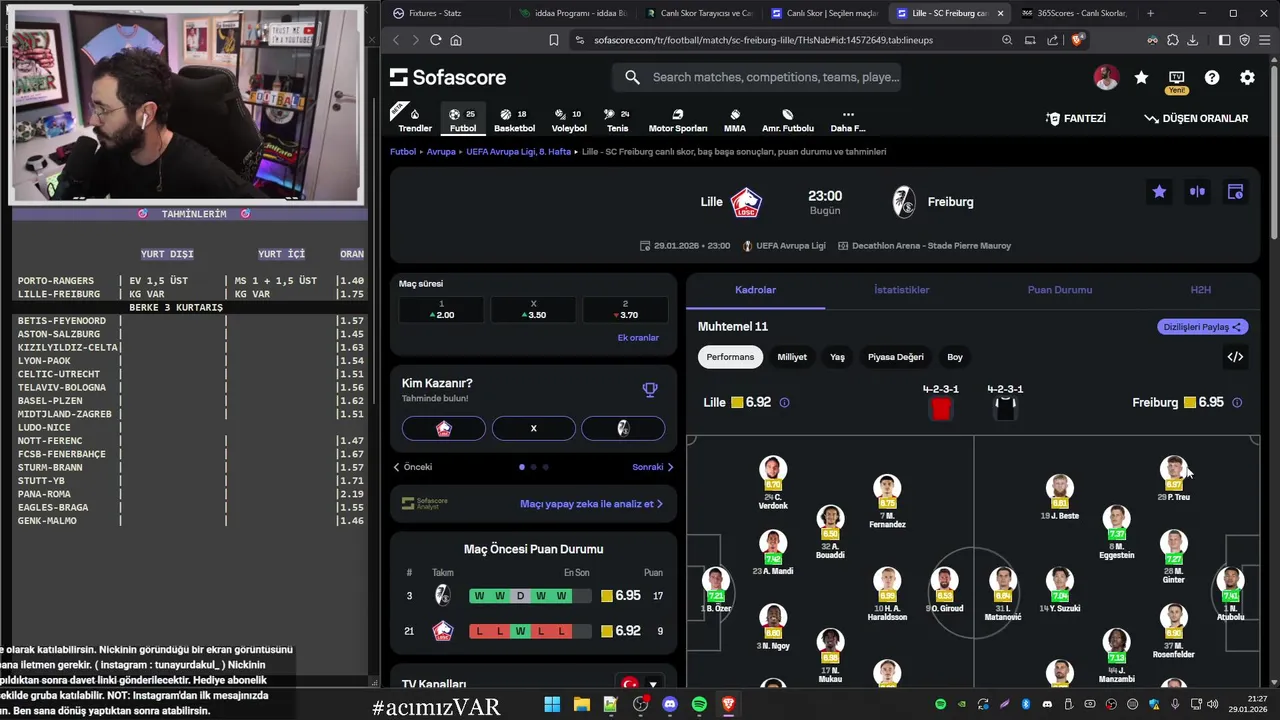Select the Kadrolar tab
This screenshot has width=1280, height=720.
(756, 290)
